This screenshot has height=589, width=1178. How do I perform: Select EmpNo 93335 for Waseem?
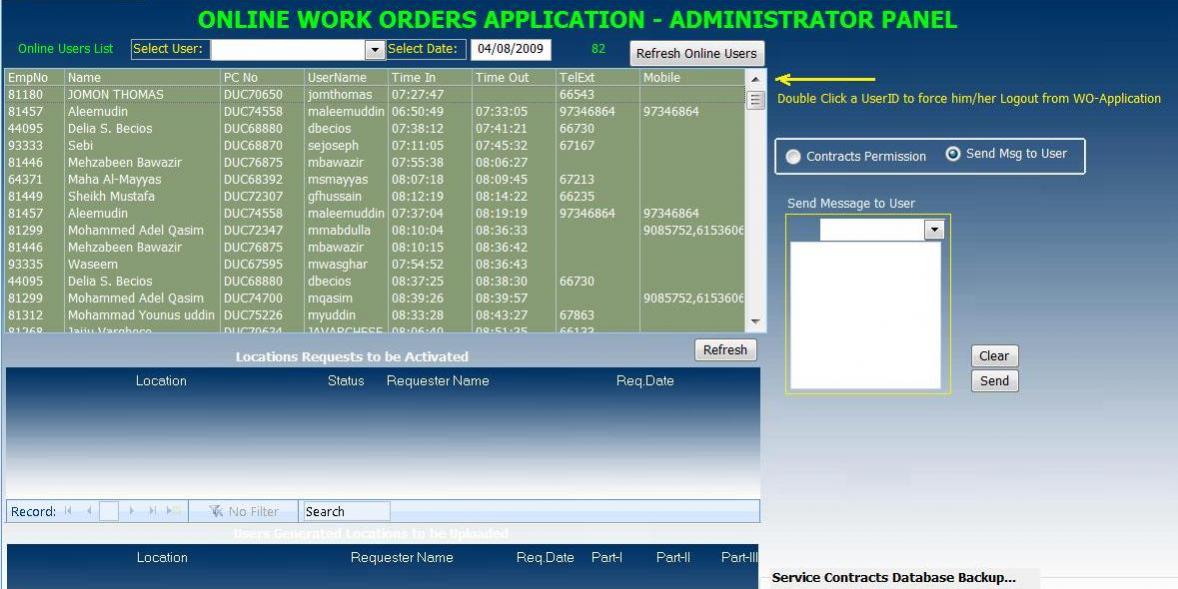point(26,264)
